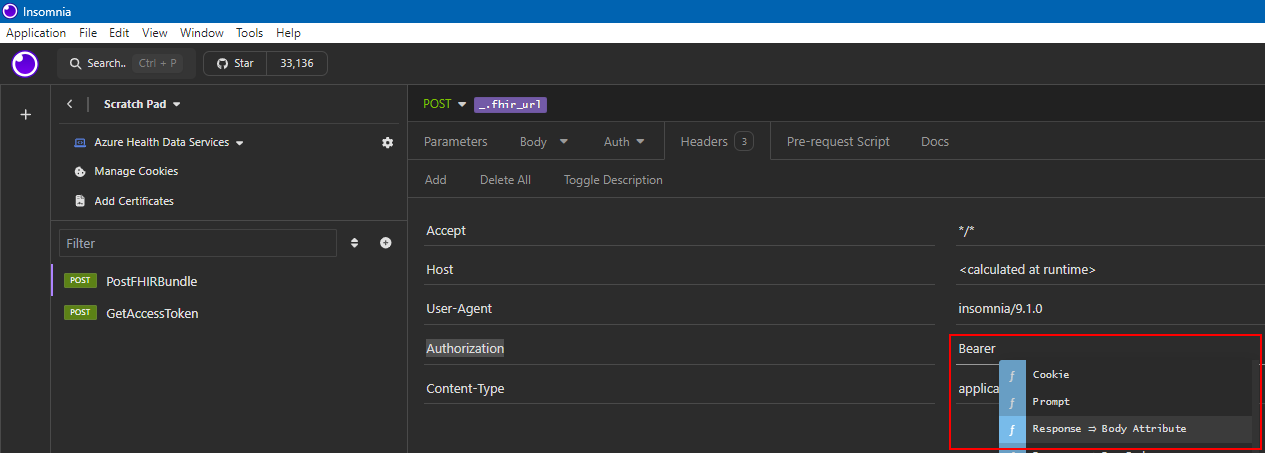This screenshot has width=1265, height=453.
Task: Click the create request plus circle icon
Action: [385, 243]
